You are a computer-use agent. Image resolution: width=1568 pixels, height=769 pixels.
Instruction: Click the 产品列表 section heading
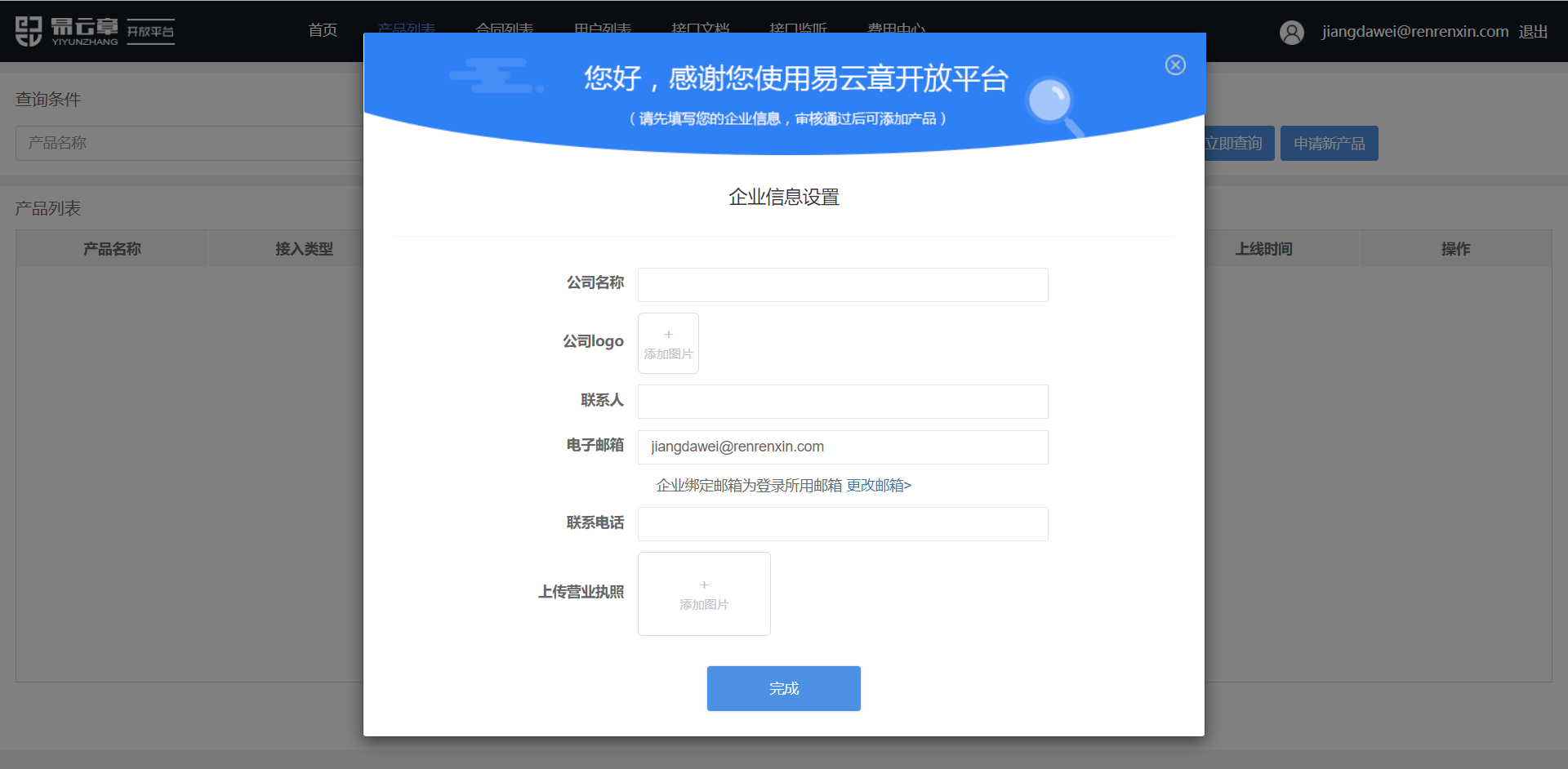pos(48,209)
